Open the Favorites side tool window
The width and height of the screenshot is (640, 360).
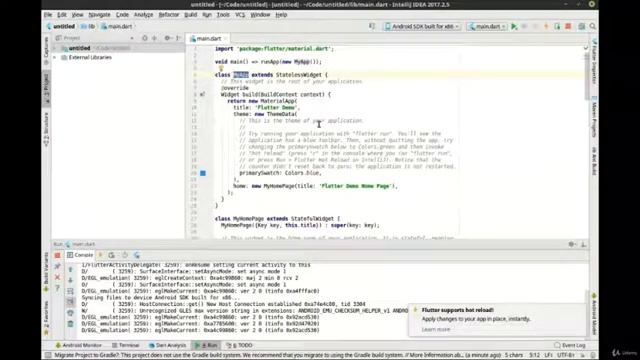coord(46,318)
